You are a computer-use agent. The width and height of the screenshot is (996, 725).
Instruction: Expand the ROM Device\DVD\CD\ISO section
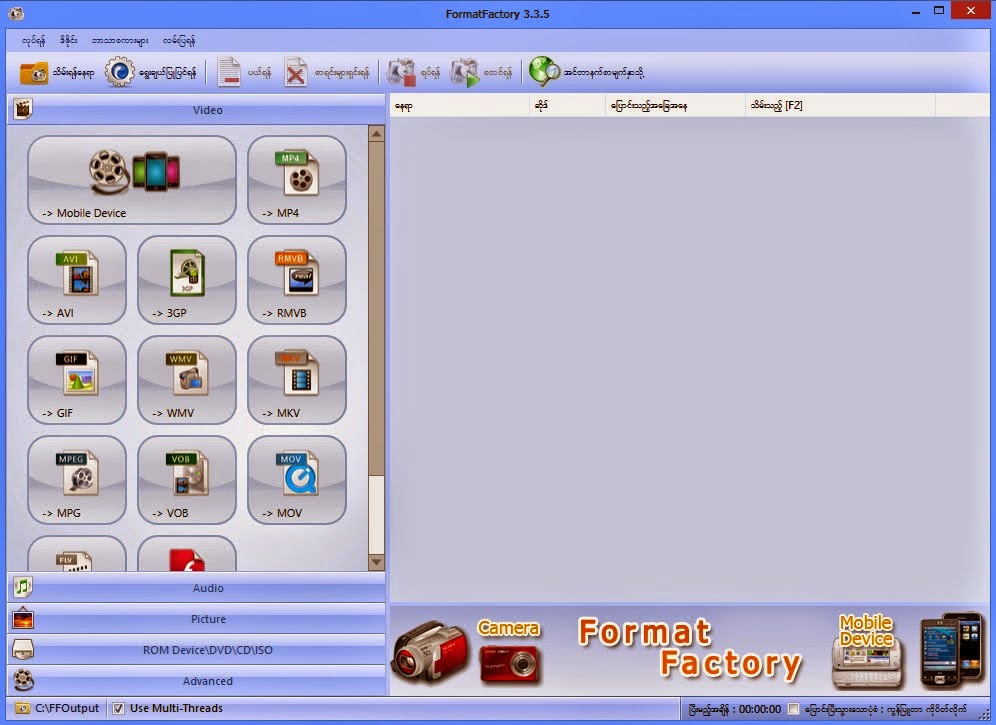(196, 650)
